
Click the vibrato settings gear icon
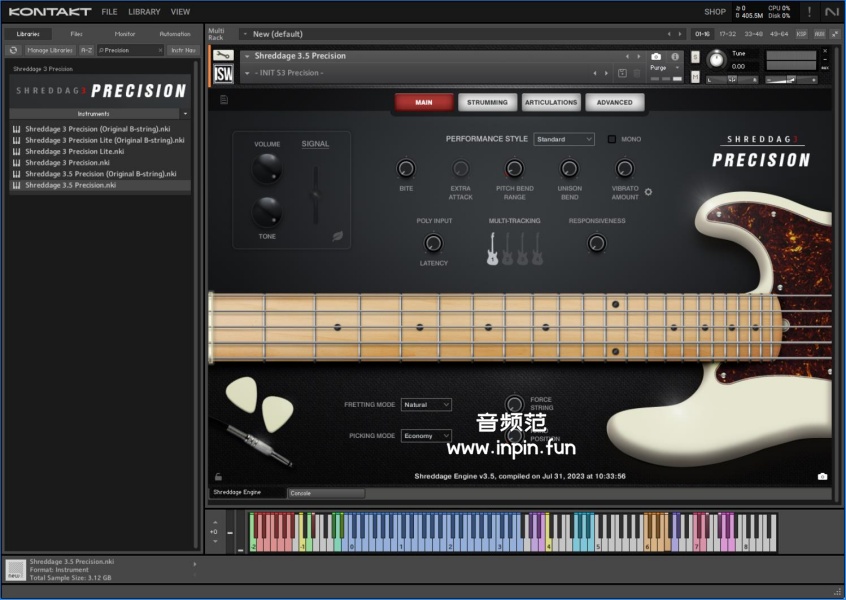click(648, 192)
